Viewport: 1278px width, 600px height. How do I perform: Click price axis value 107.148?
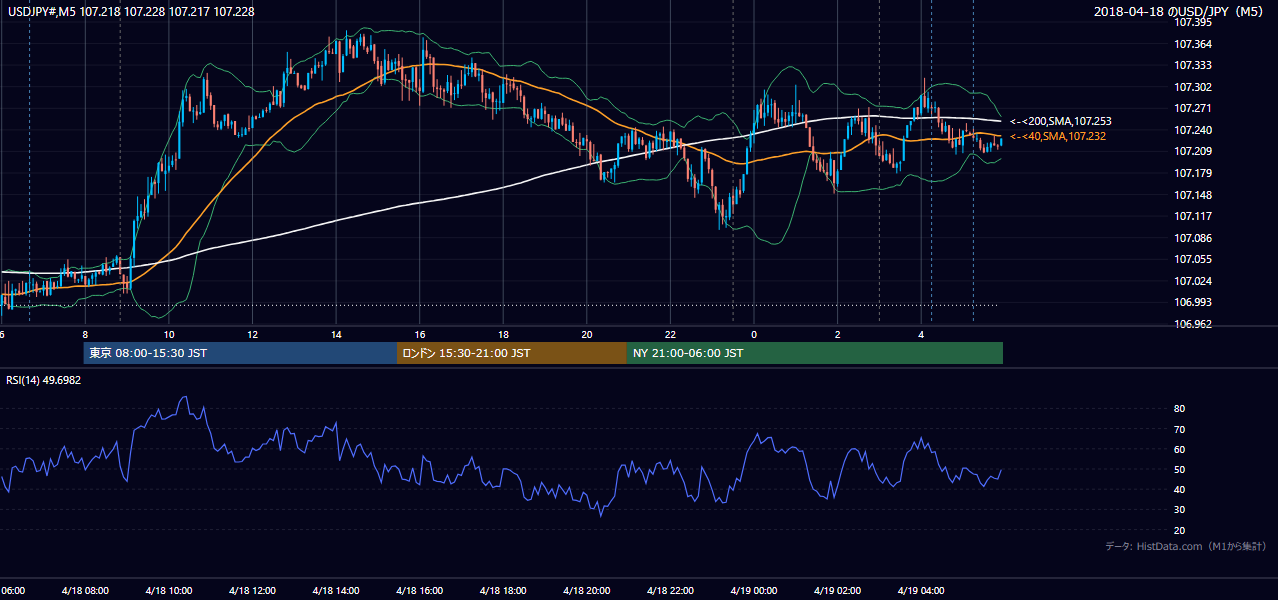tap(1193, 195)
